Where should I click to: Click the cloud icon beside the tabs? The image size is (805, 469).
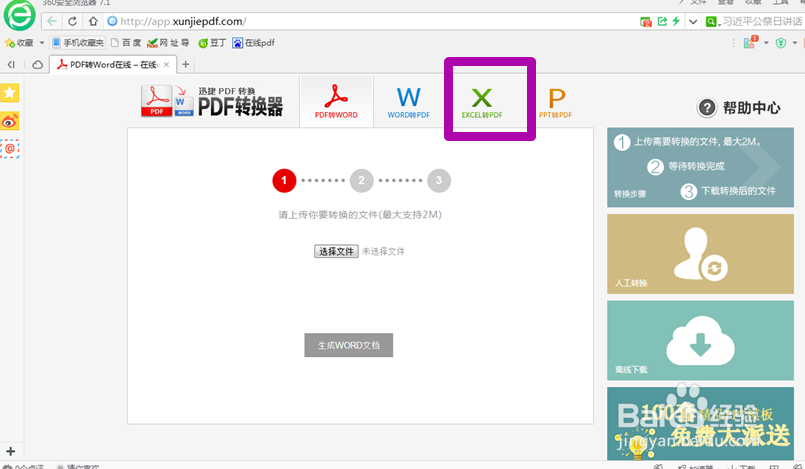coord(37,65)
